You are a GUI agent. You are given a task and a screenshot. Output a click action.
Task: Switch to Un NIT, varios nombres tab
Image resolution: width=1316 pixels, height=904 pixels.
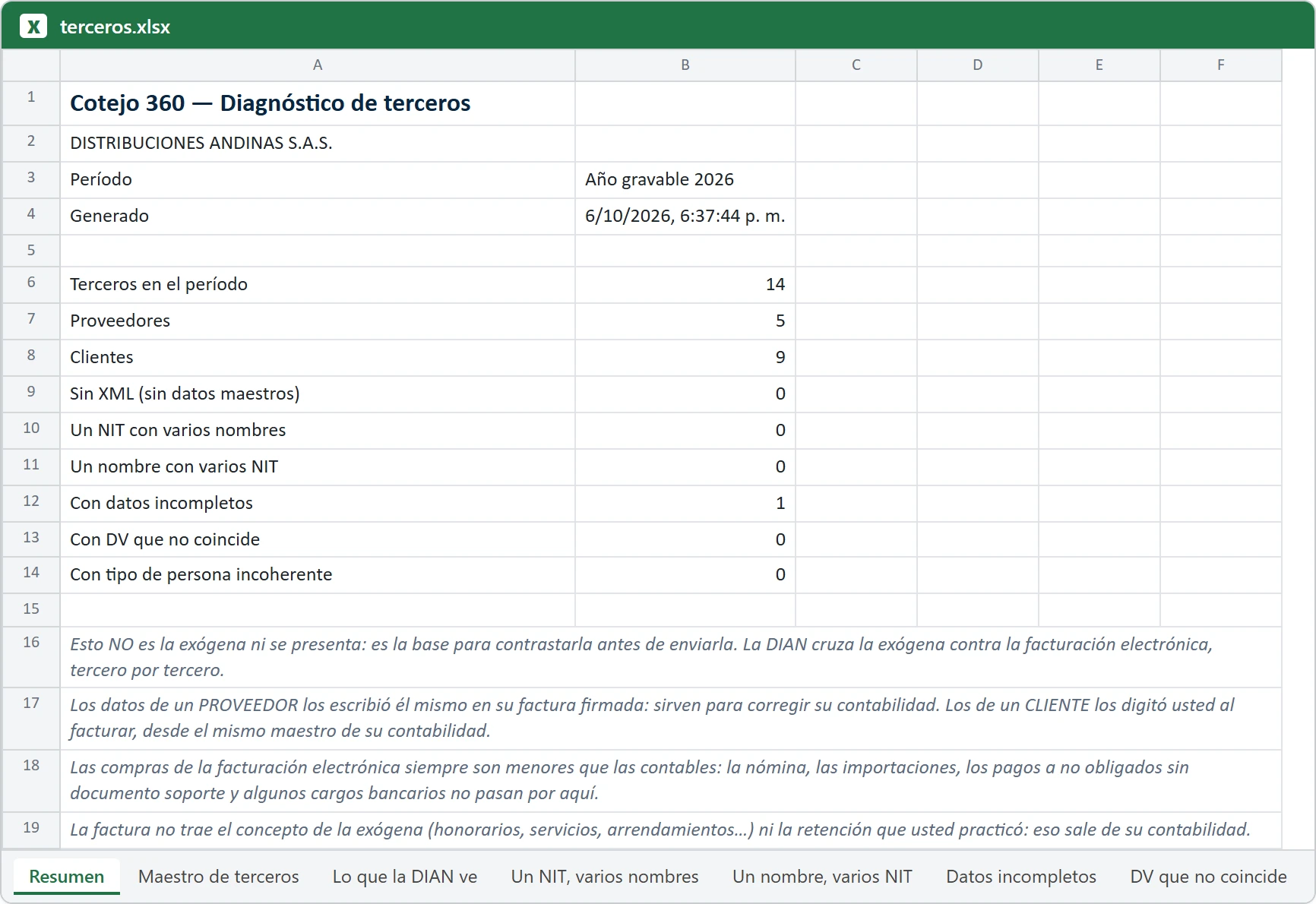605,877
